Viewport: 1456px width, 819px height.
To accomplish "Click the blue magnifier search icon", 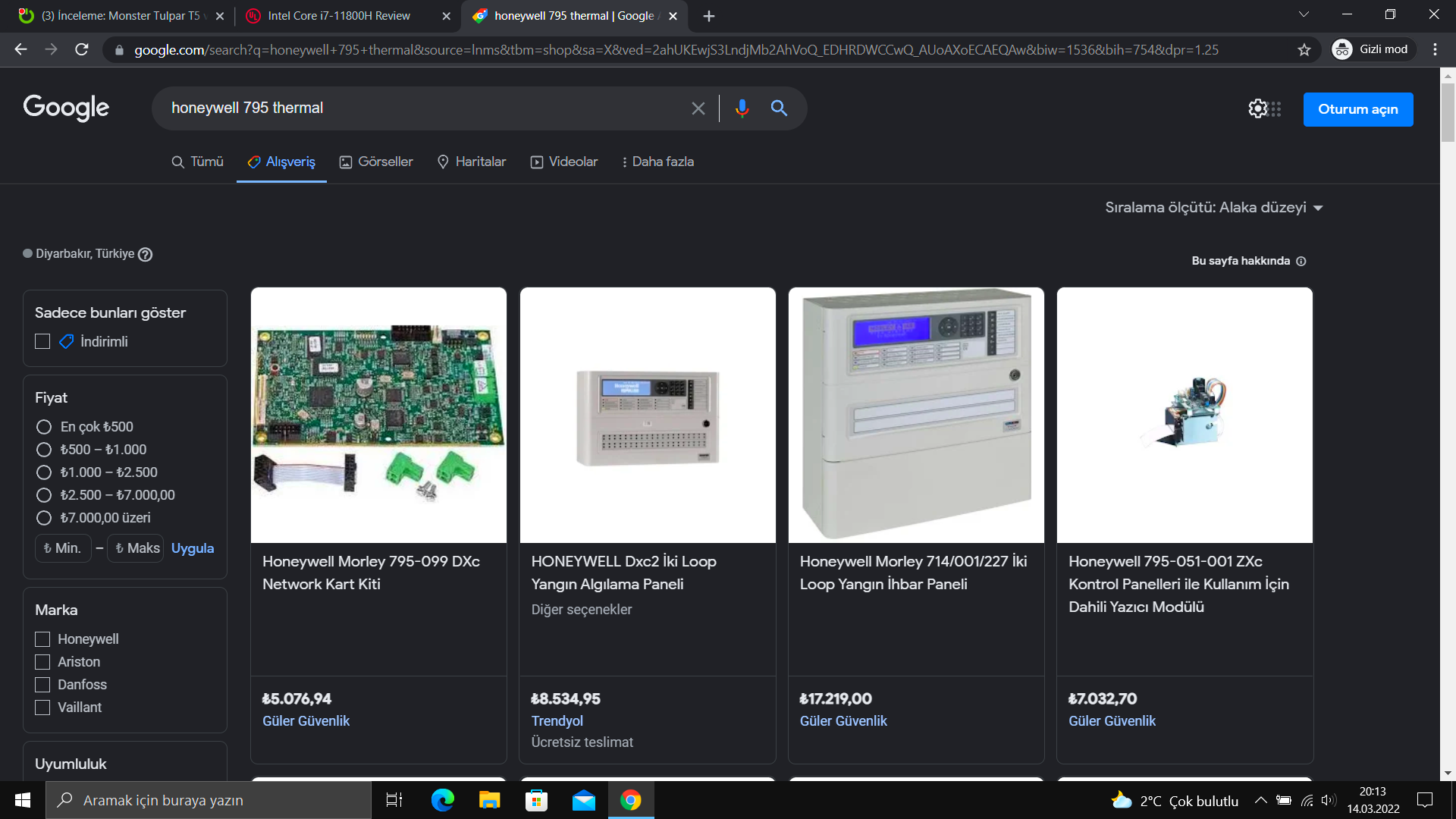I will (779, 108).
